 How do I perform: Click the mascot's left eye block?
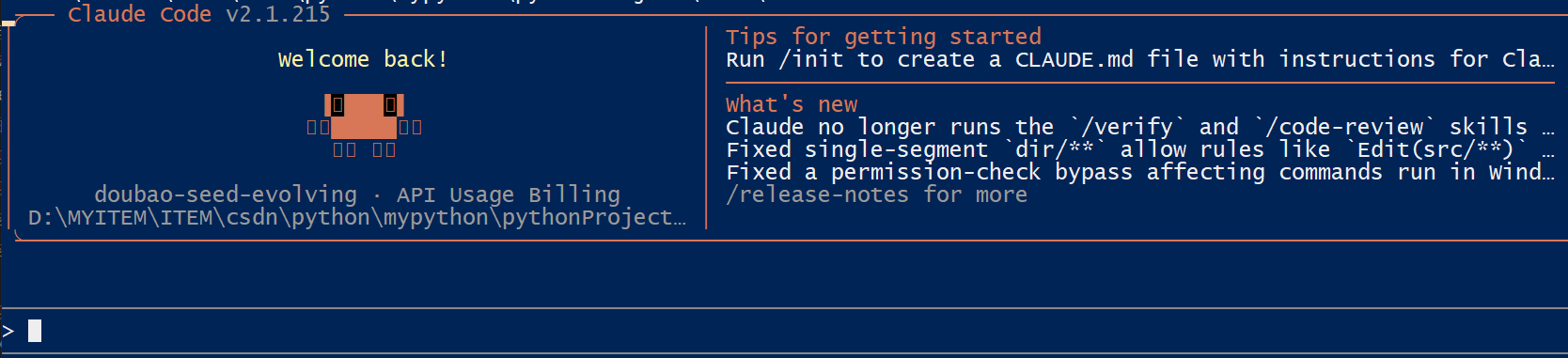[337, 104]
